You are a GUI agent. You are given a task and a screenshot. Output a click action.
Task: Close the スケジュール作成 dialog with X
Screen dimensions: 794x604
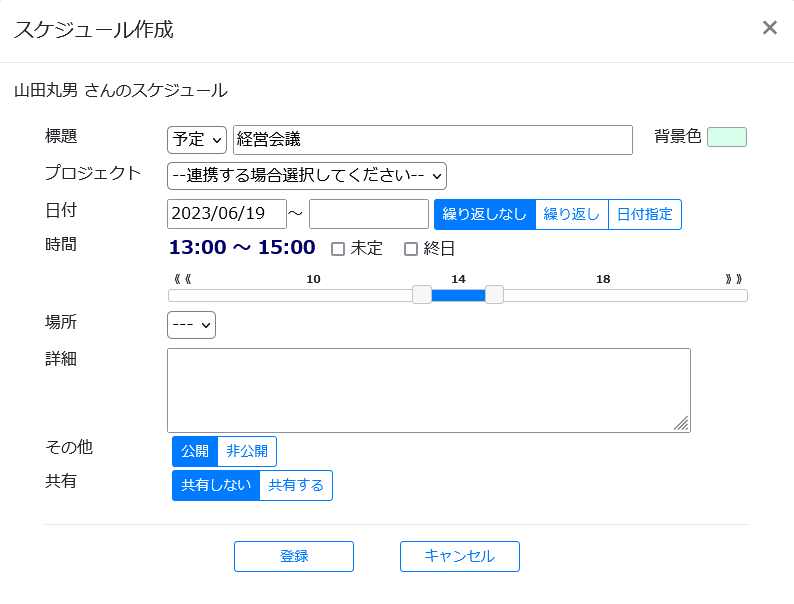click(x=769, y=28)
